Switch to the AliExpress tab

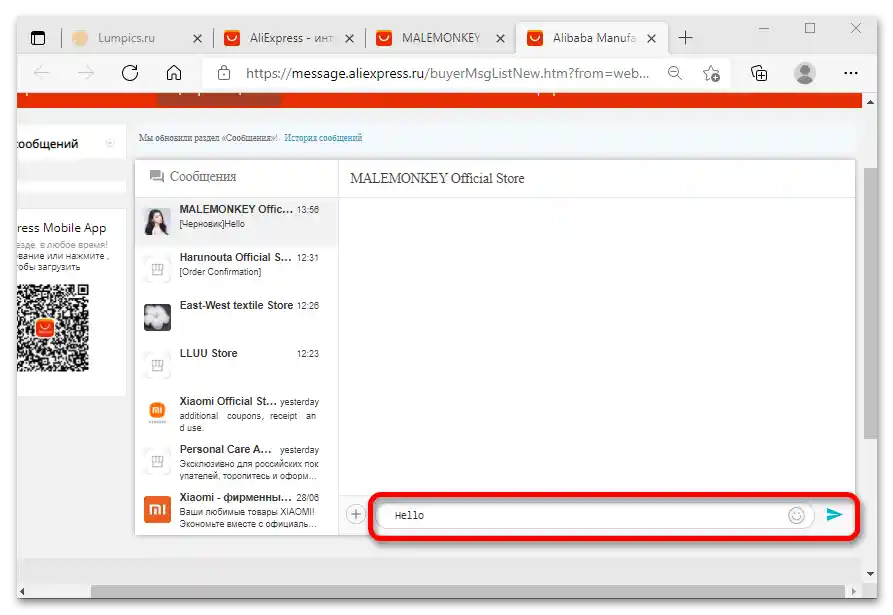288,38
